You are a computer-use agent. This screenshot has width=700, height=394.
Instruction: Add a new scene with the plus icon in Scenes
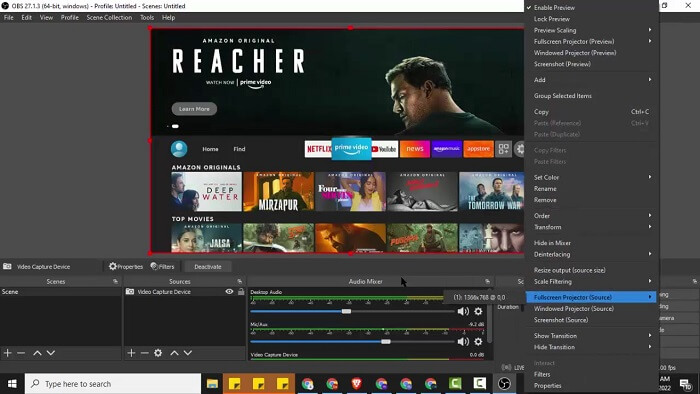coord(8,353)
